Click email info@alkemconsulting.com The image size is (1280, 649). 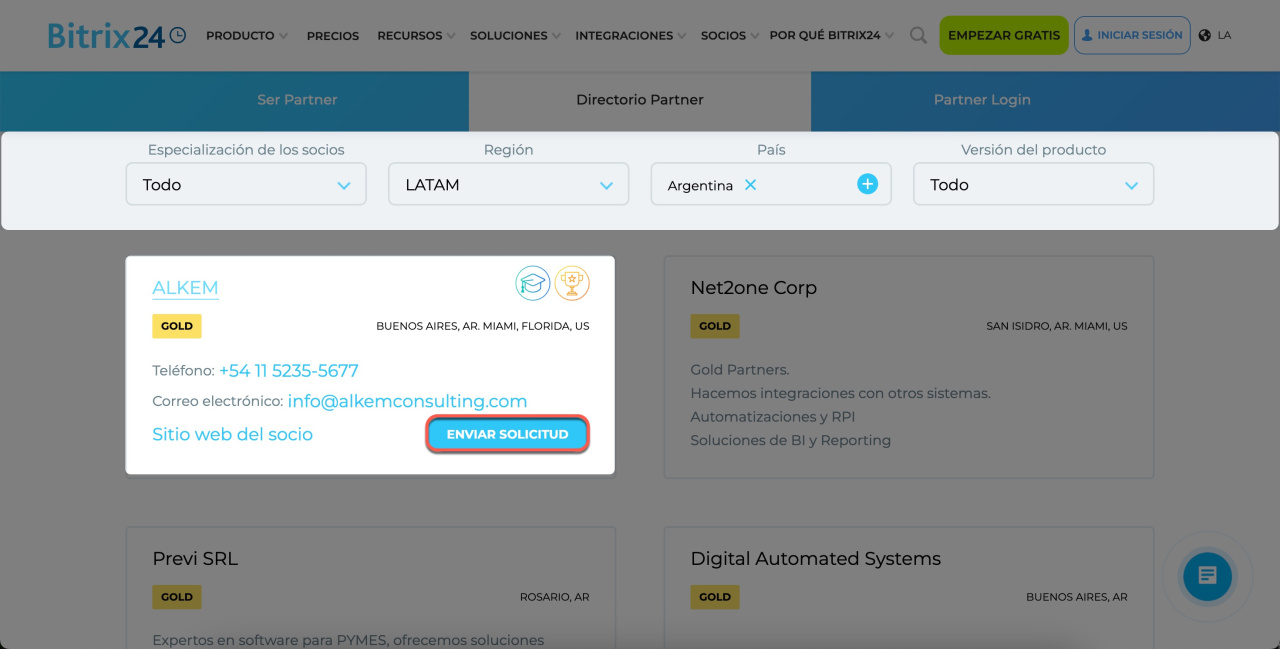tap(407, 401)
